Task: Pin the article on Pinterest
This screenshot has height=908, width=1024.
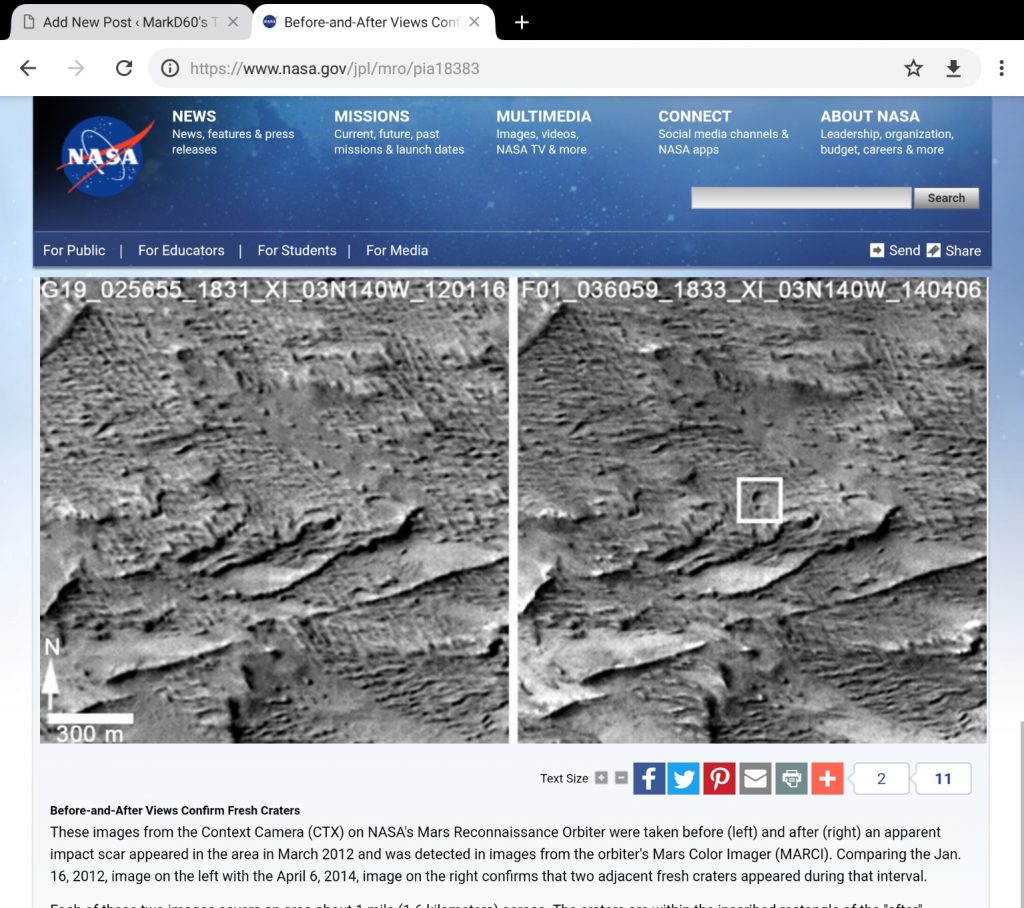Action: click(x=720, y=778)
